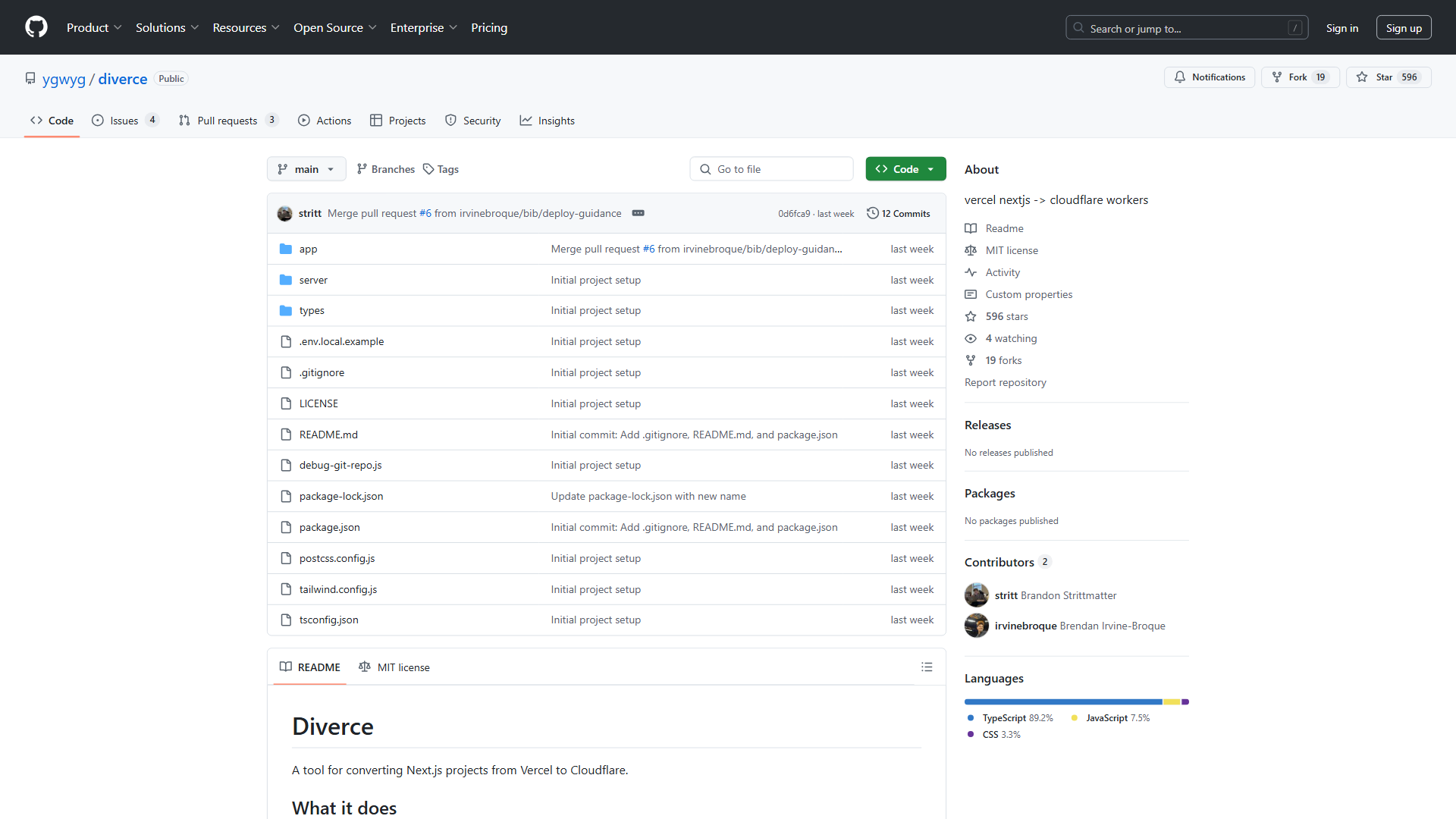Switch to the Issues tab
Screen dimensions: 1456x819
point(125,121)
